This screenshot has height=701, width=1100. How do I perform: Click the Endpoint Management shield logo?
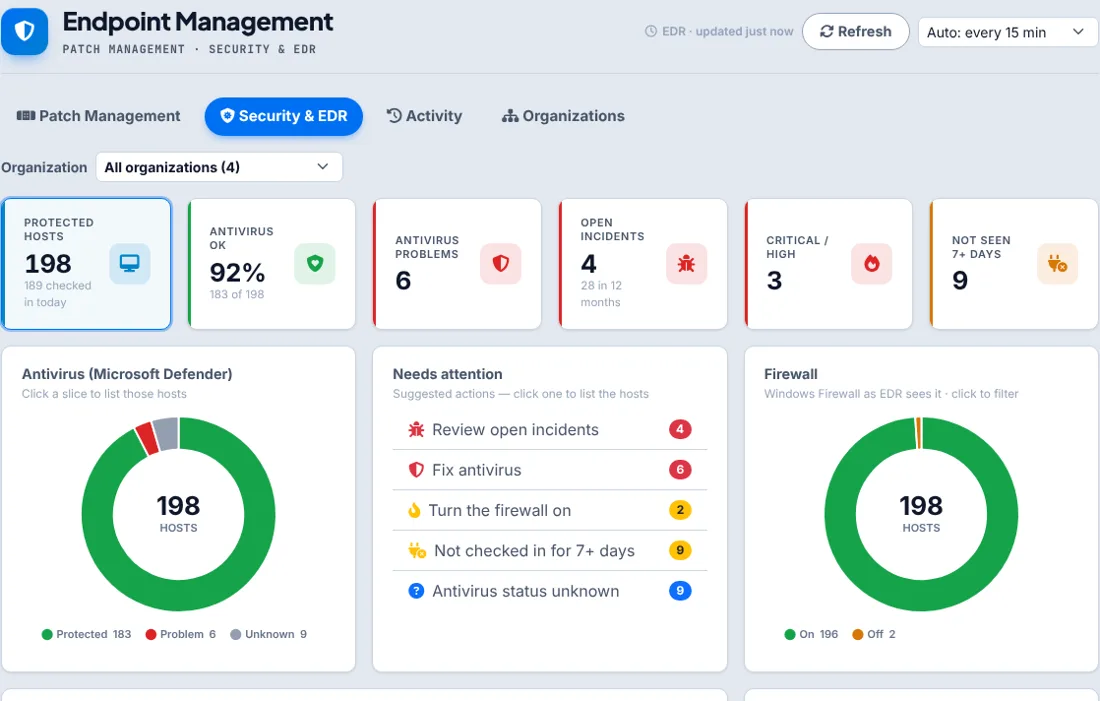point(25,31)
